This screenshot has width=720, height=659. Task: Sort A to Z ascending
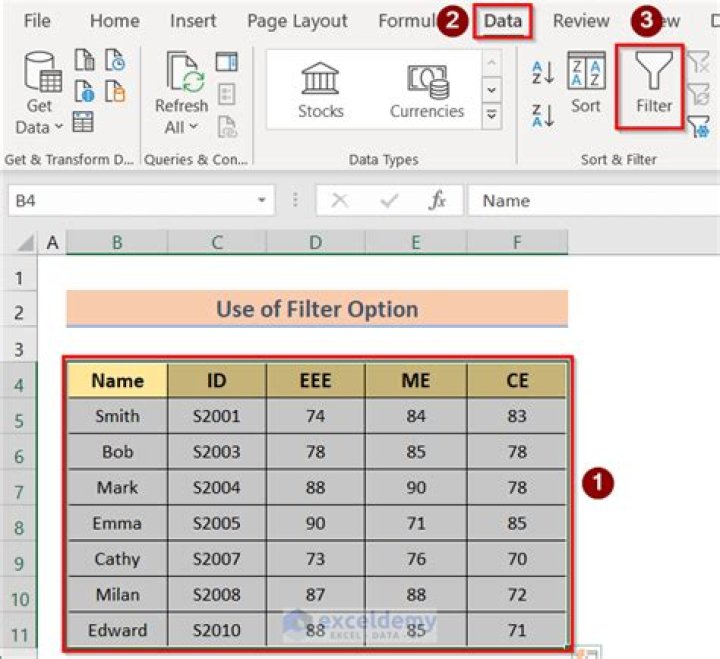pos(543,73)
